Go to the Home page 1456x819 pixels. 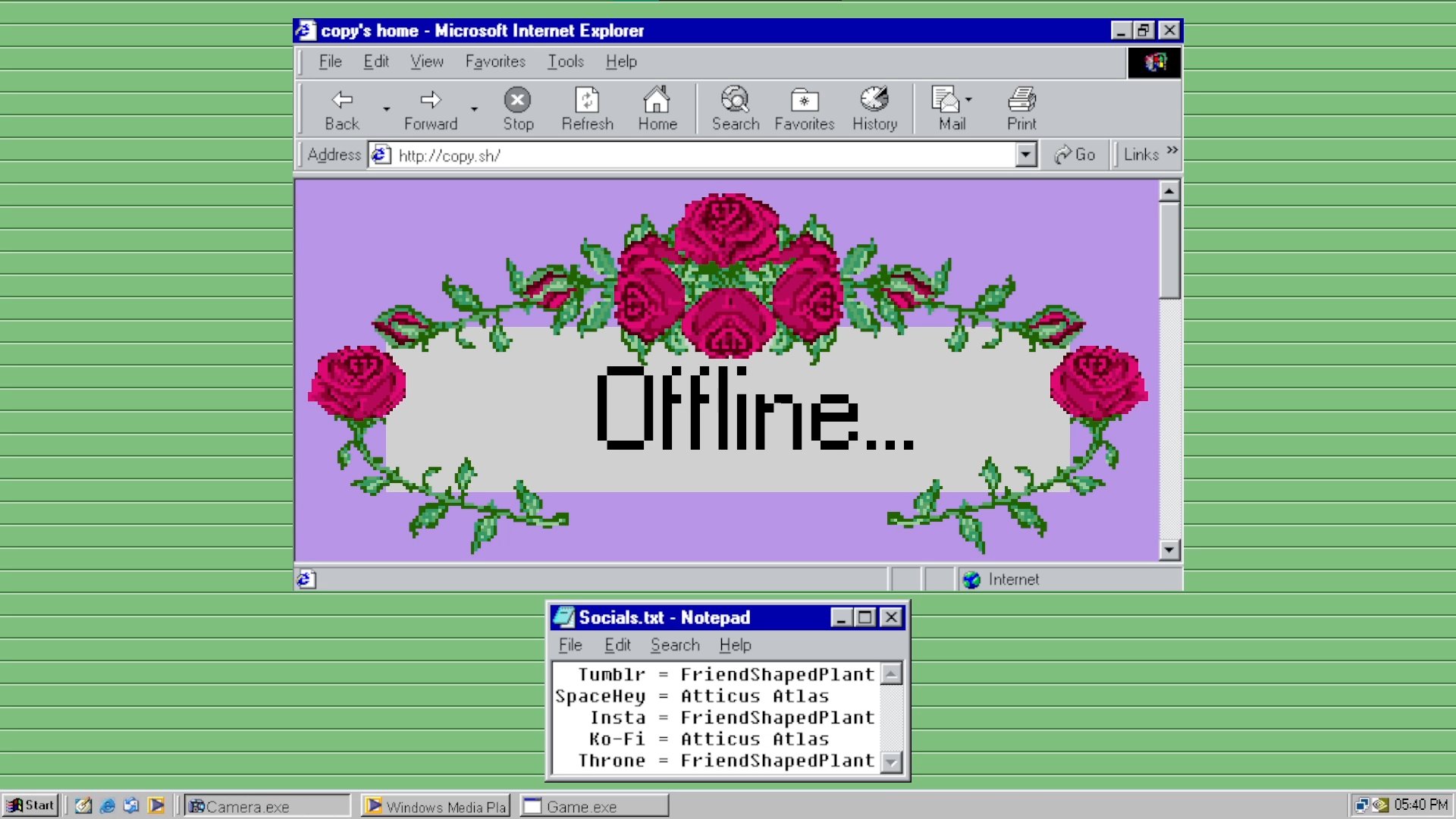[x=657, y=109]
